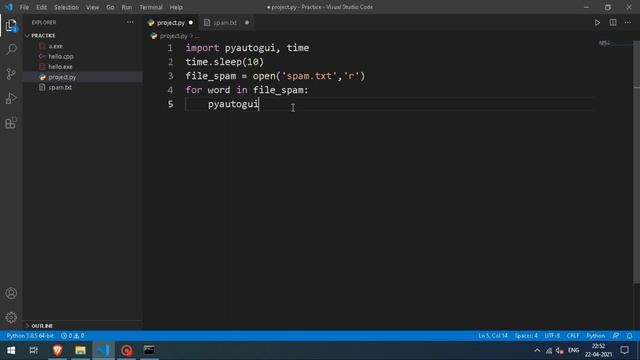
Task: Open Windows Start menu
Action: pyautogui.click(x=11, y=350)
